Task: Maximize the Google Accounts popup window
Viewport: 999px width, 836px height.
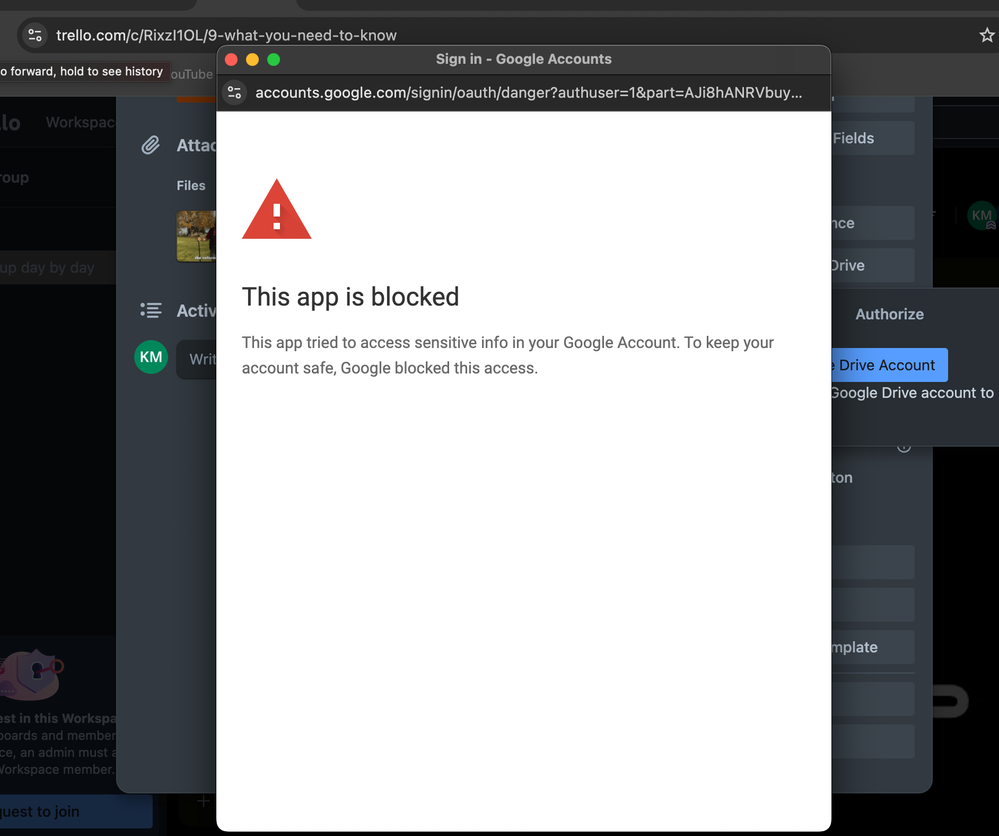Action: [273, 59]
